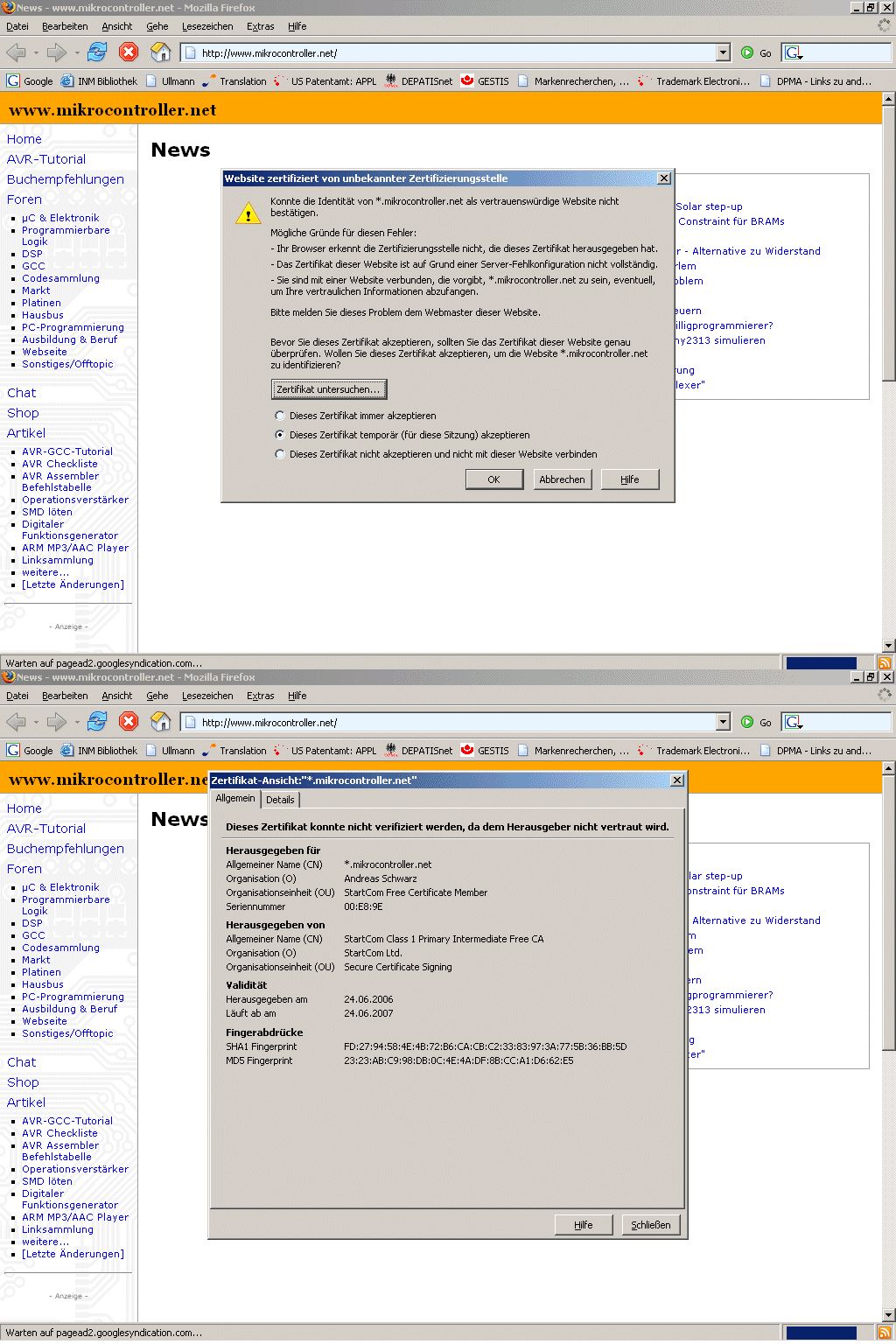Viewport: 896px width, 1344px height.
Task: Open Back history dropdown arrow in window with certificate viewer
Action: (36, 723)
